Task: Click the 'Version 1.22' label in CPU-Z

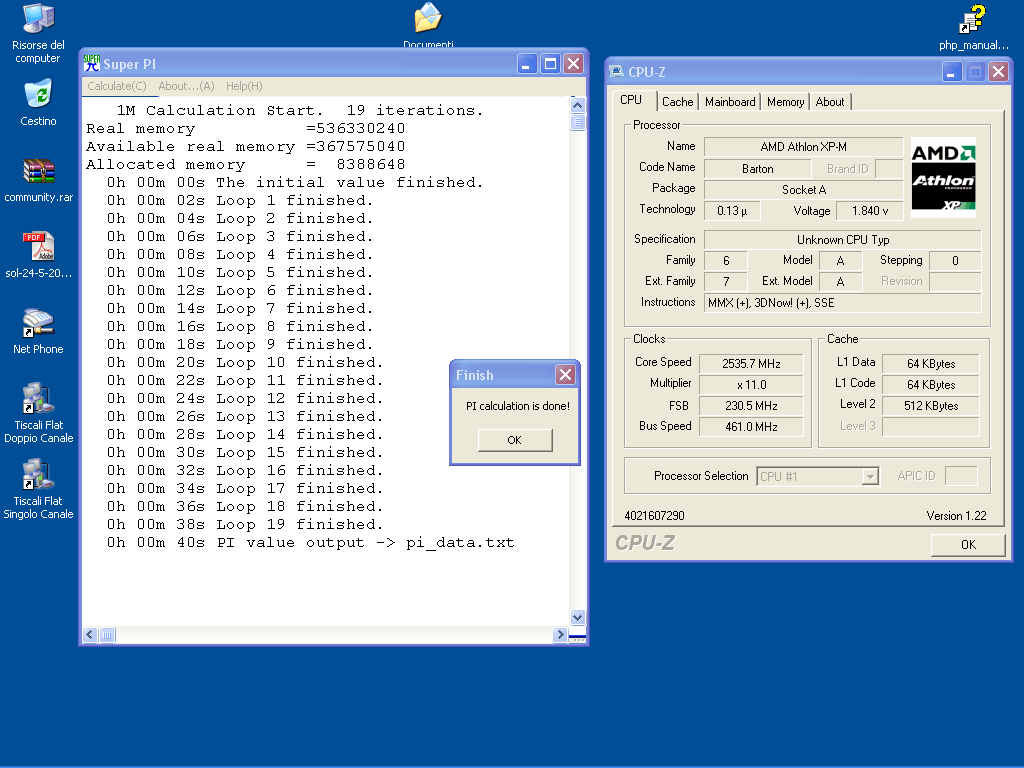Action: [x=956, y=516]
